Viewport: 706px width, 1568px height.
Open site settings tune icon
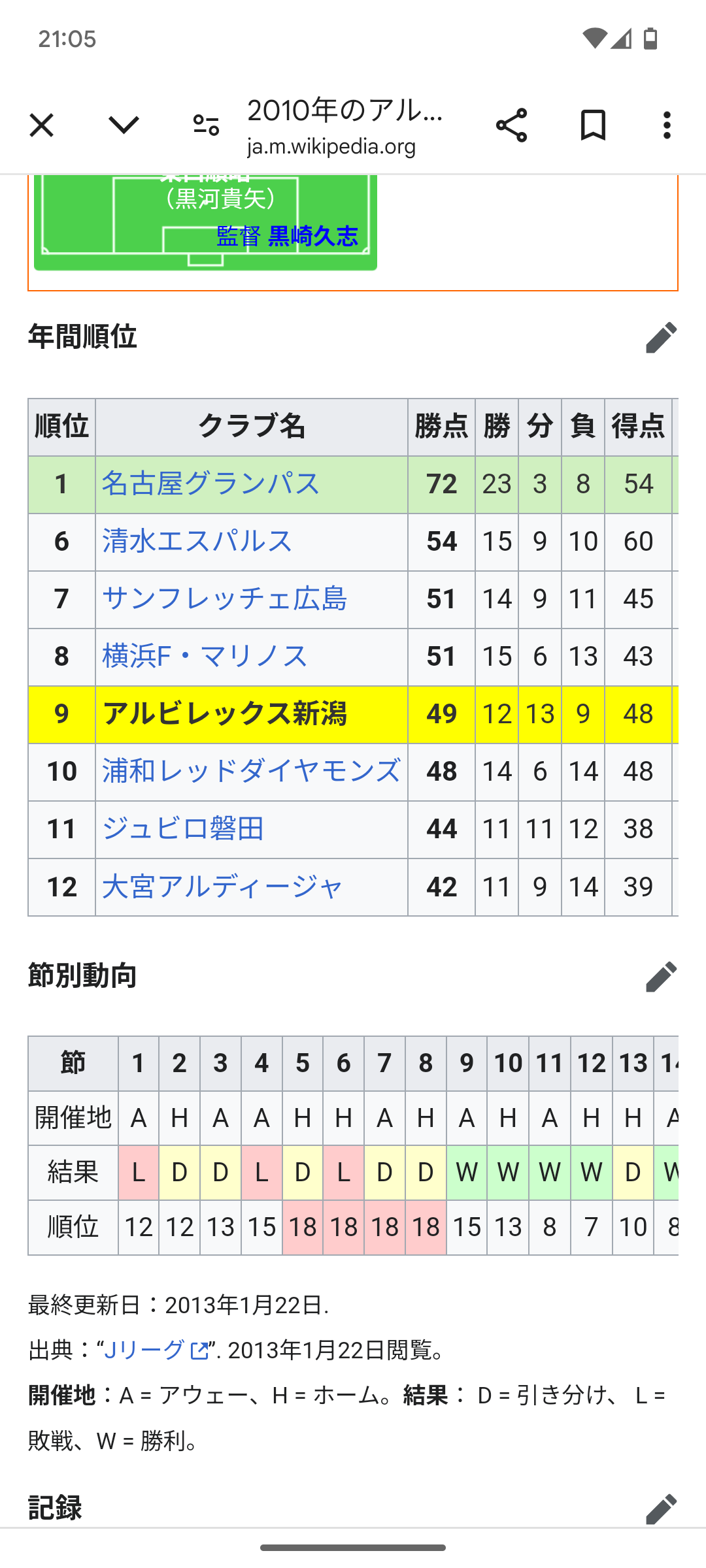(x=206, y=125)
